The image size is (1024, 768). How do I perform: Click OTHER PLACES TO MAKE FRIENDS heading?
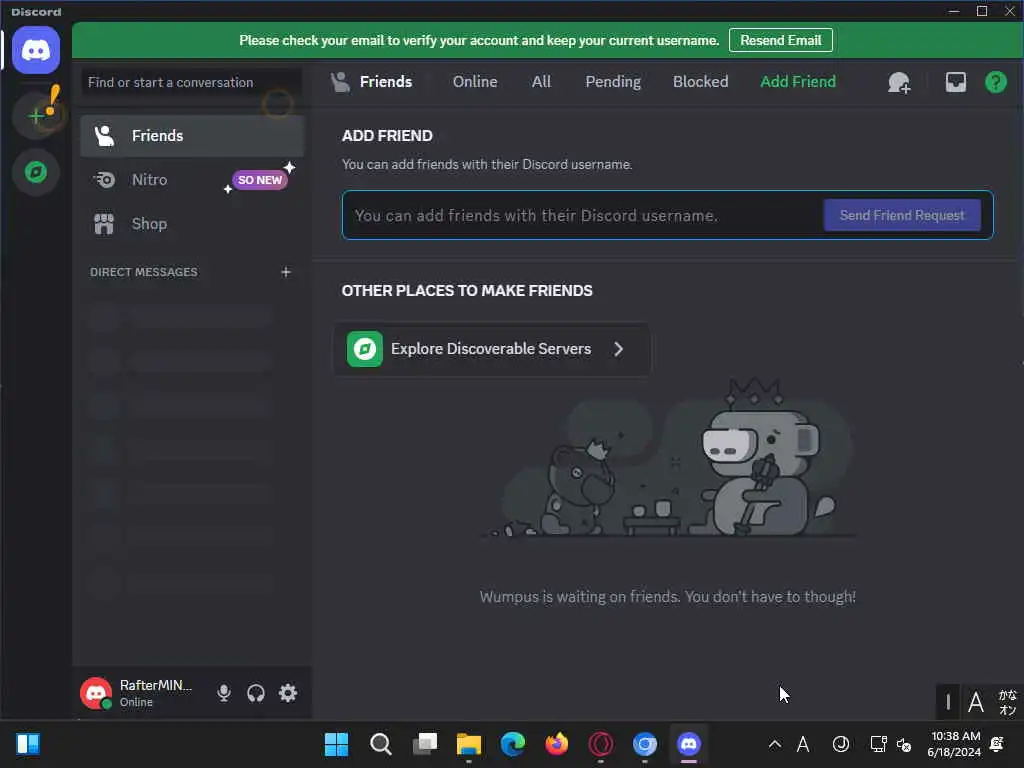(x=467, y=291)
